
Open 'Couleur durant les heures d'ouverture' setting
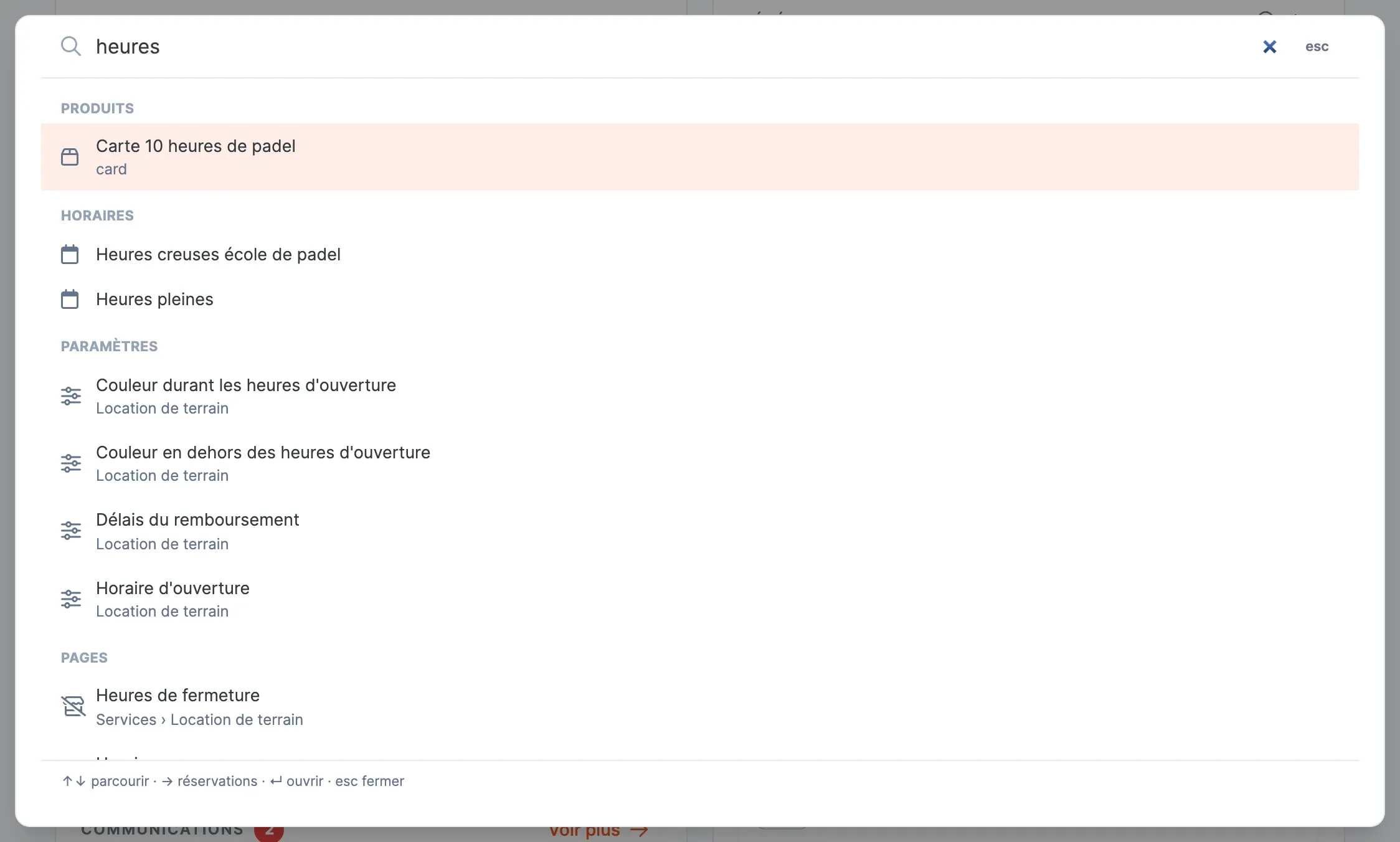coord(700,396)
